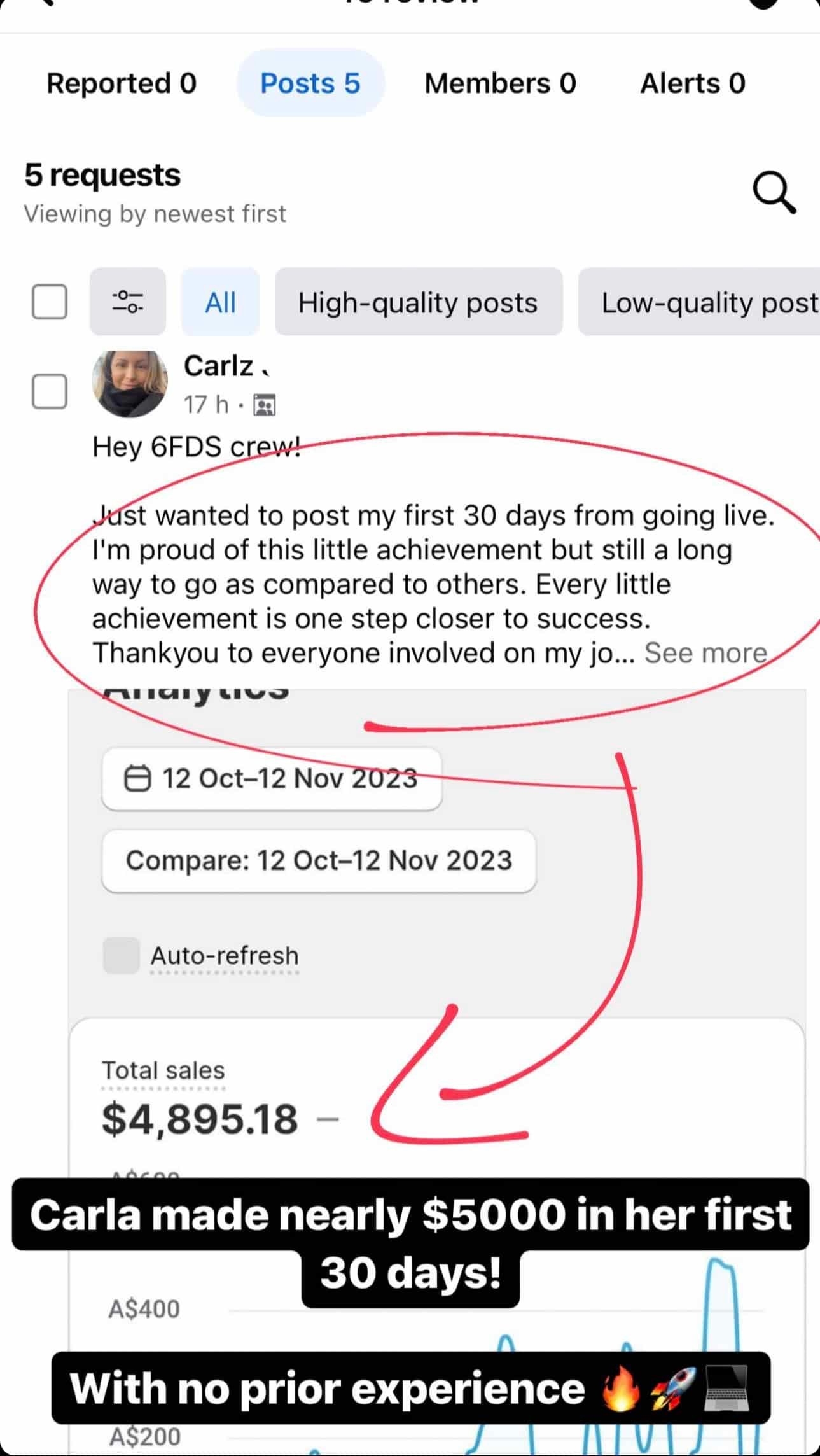The height and width of the screenshot is (1456, 820).
Task: Open the 12 Oct–12 Nov 2023 date picker
Action: pos(272,778)
